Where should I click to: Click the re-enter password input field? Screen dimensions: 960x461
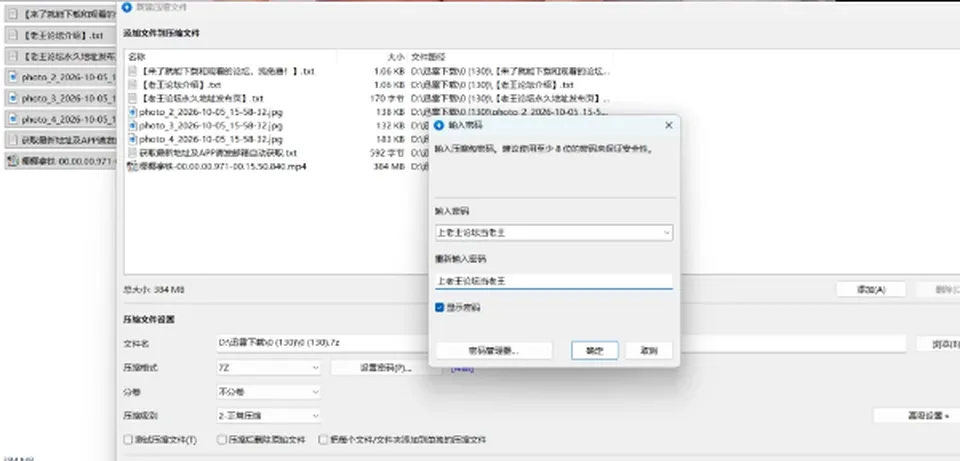[553, 281]
